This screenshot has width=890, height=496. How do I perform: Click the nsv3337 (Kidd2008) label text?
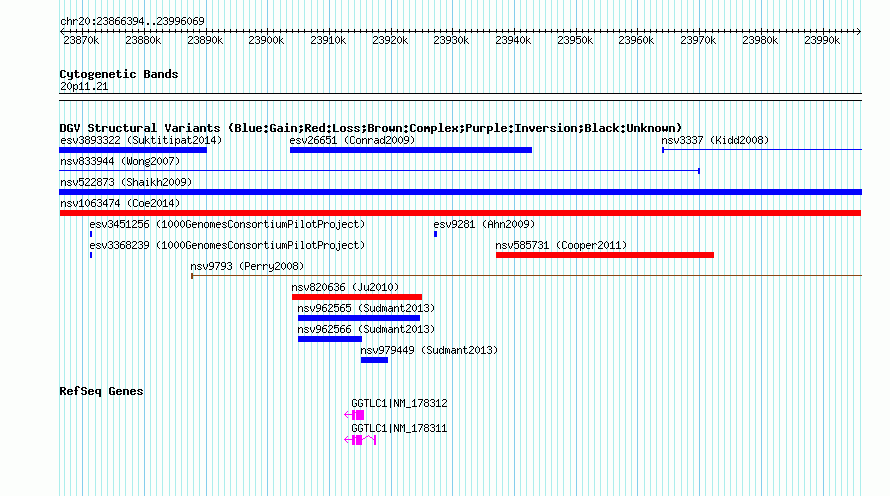pyautogui.click(x=715, y=140)
